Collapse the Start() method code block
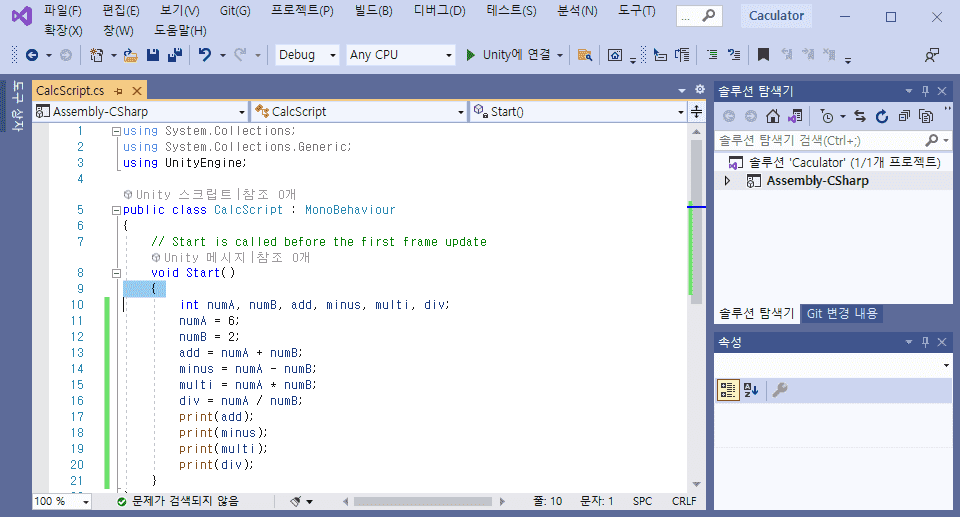960x517 pixels. pyautogui.click(x=117, y=273)
